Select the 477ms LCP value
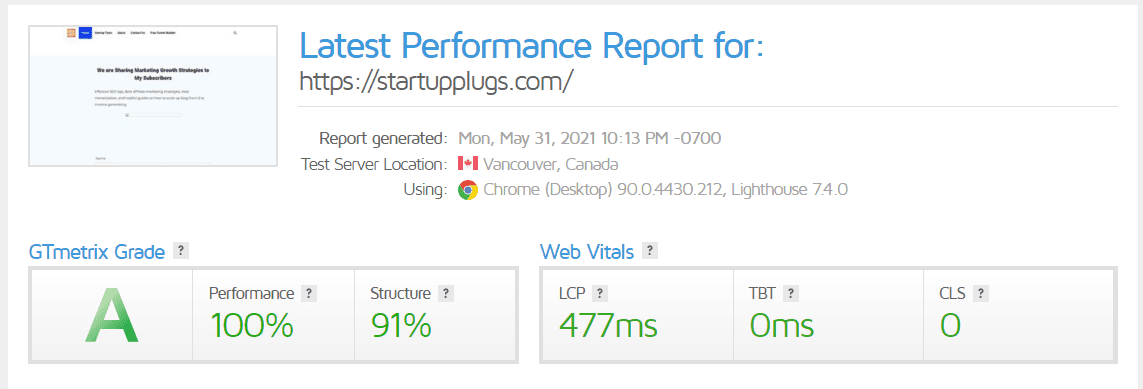 (608, 325)
